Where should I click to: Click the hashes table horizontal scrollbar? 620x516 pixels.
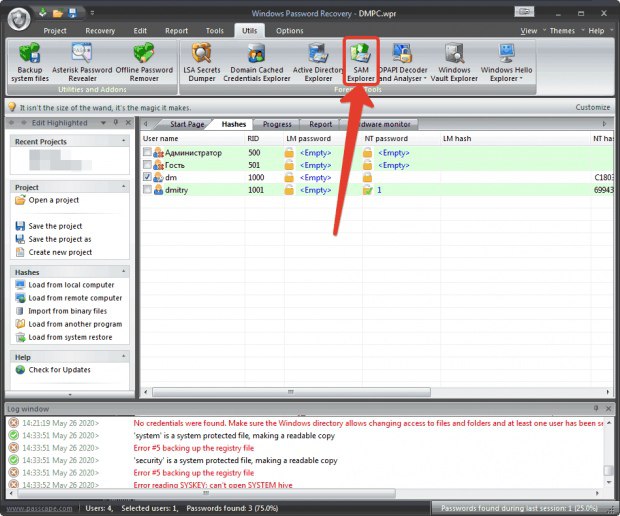tap(291, 392)
